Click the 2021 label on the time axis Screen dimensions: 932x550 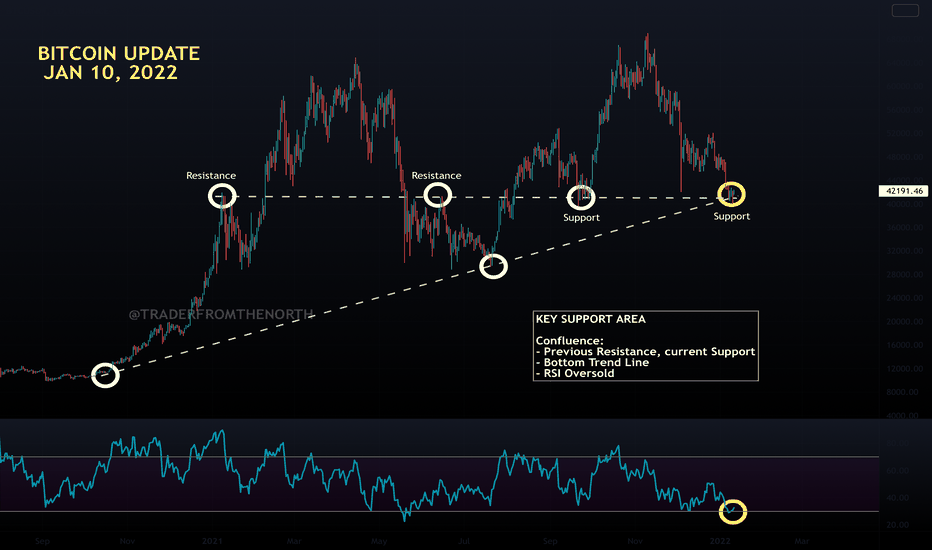coord(212,541)
